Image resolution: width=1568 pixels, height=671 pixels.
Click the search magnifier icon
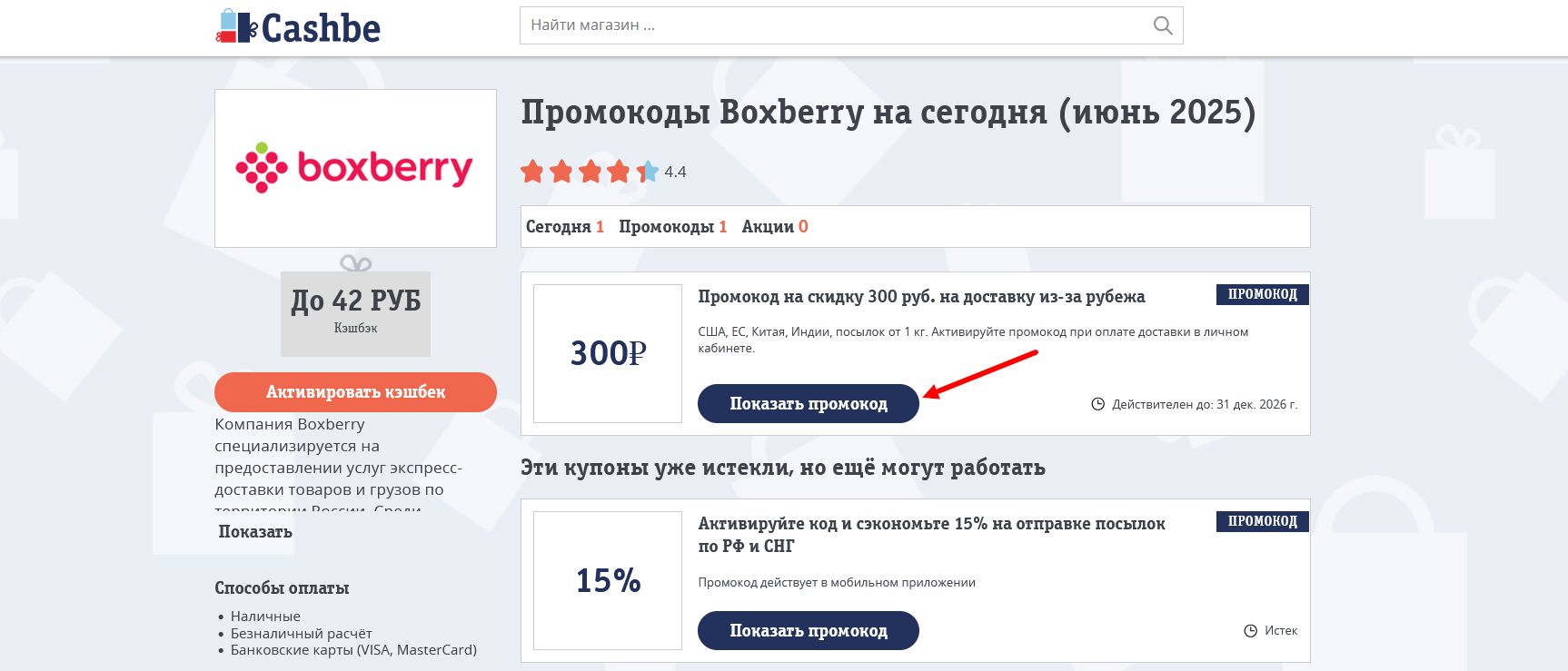pyautogui.click(x=1162, y=25)
